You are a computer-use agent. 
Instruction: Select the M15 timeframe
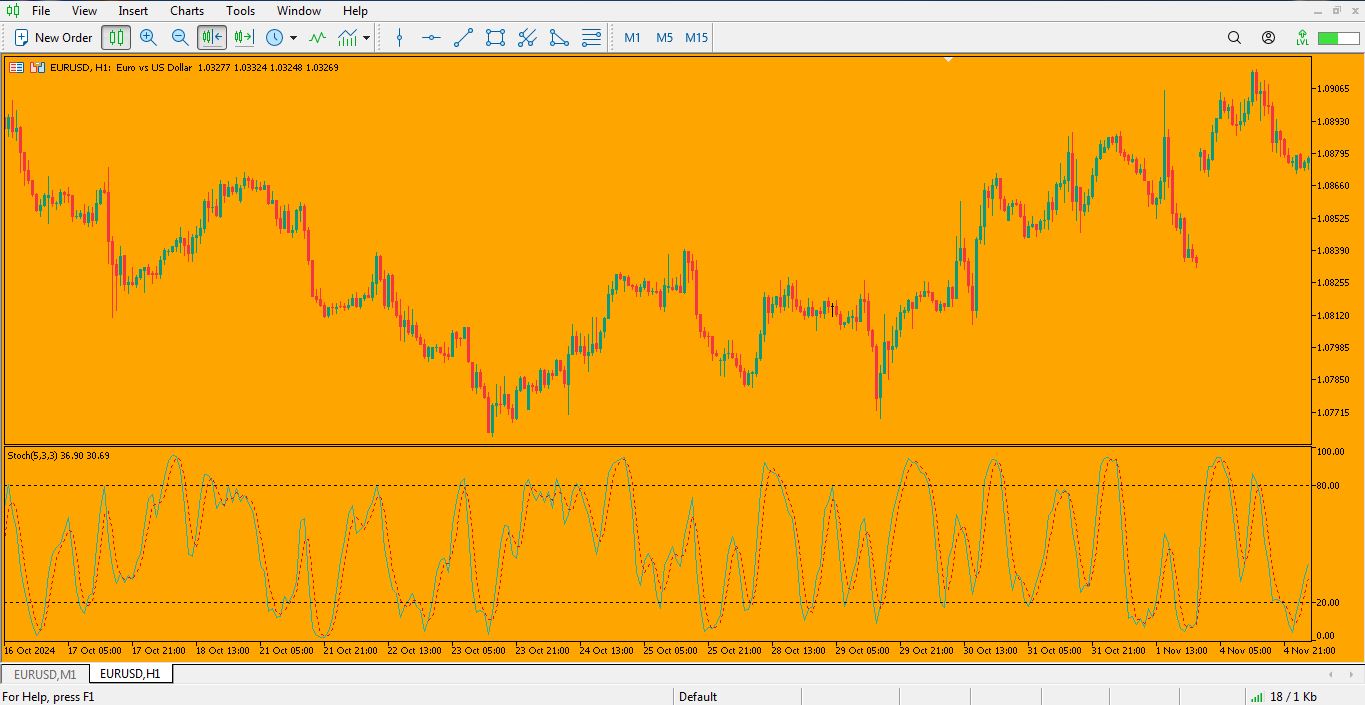(x=695, y=37)
